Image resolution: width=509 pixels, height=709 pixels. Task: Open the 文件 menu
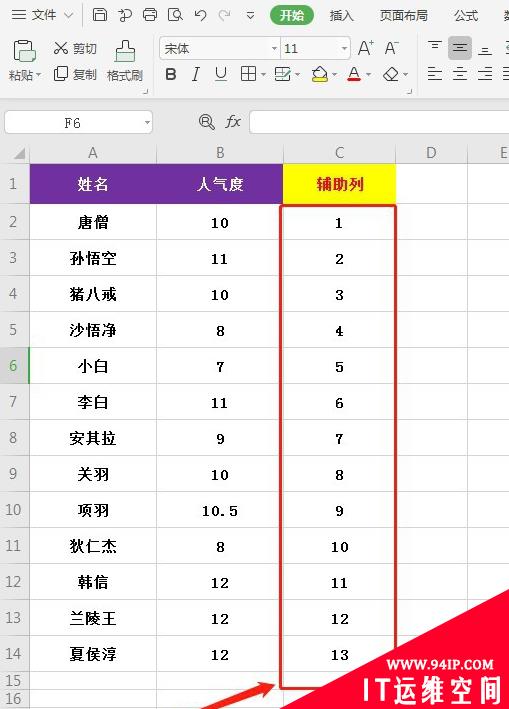pos(43,15)
